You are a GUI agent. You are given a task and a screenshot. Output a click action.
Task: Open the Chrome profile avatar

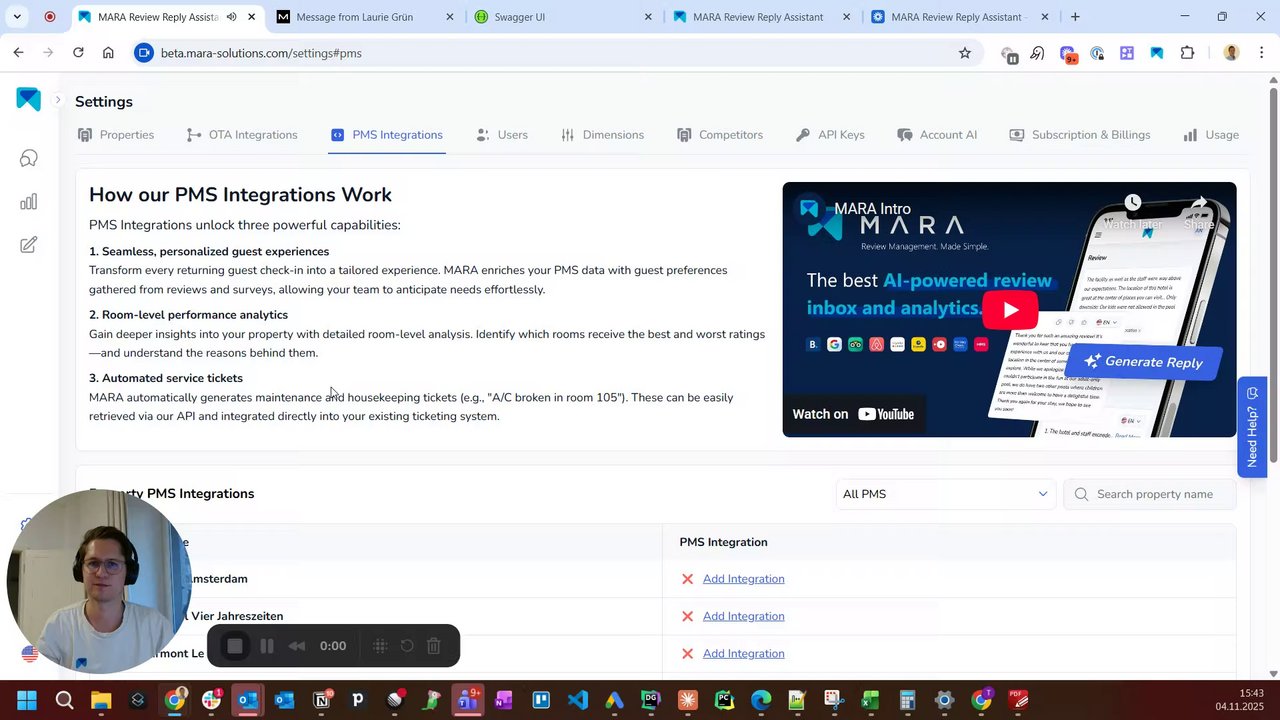pos(1231,53)
